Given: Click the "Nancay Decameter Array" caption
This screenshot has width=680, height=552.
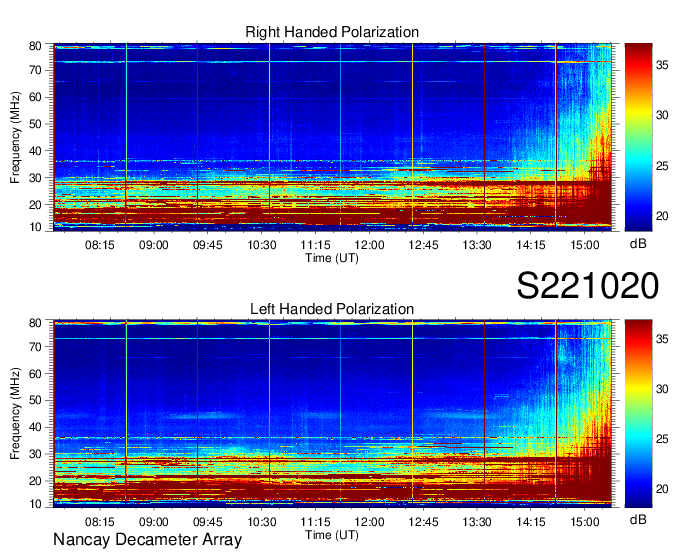Looking at the screenshot, I should (x=147, y=540).
